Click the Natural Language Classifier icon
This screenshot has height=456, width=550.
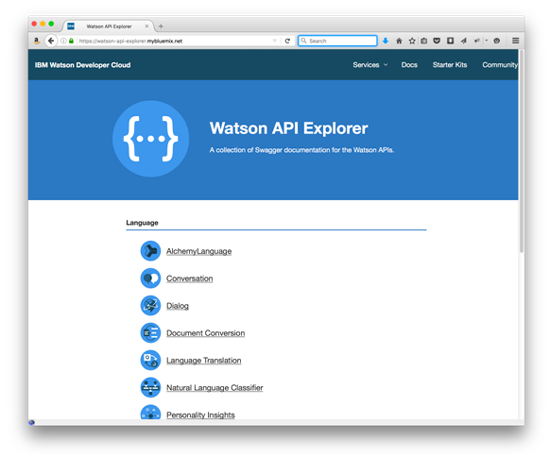[x=150, y=388]
